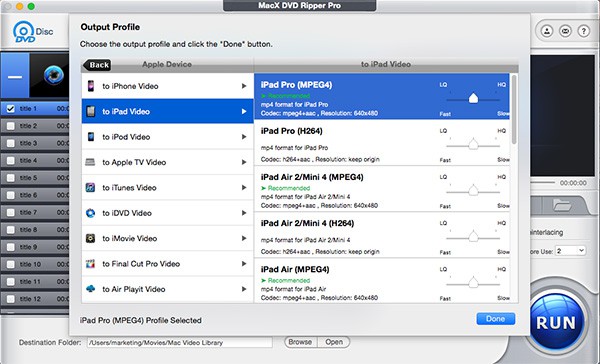The height and width of the screenshot is (364, 600).
Task: Go Back to previous profile list
Action: coord(97,65)
